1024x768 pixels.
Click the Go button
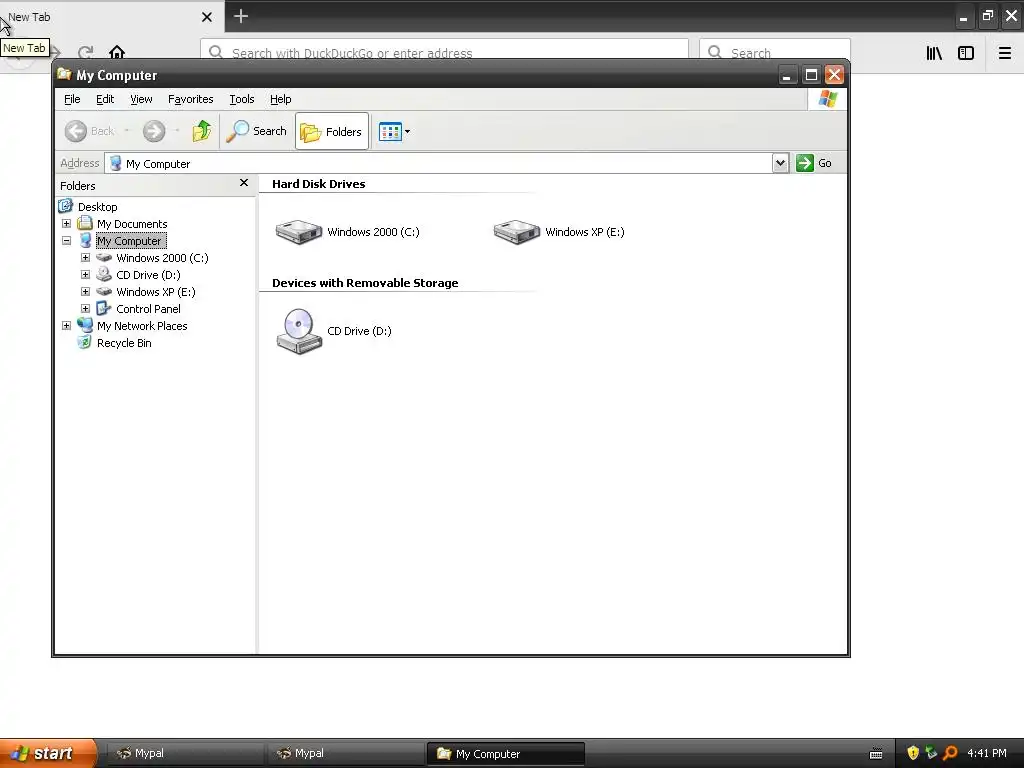pos(814,163)
